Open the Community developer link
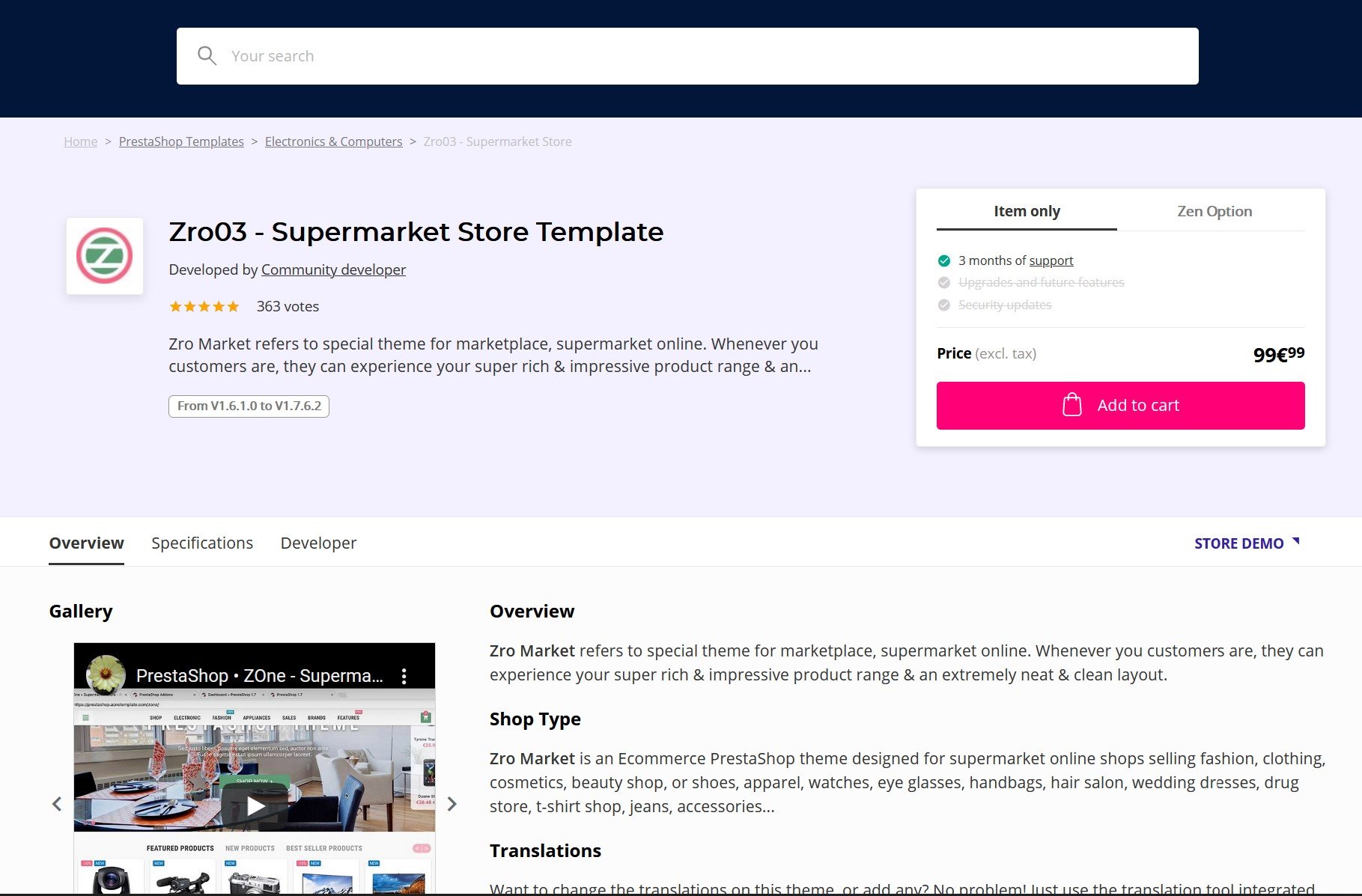The image size is (1362, 896). [333, 269]
